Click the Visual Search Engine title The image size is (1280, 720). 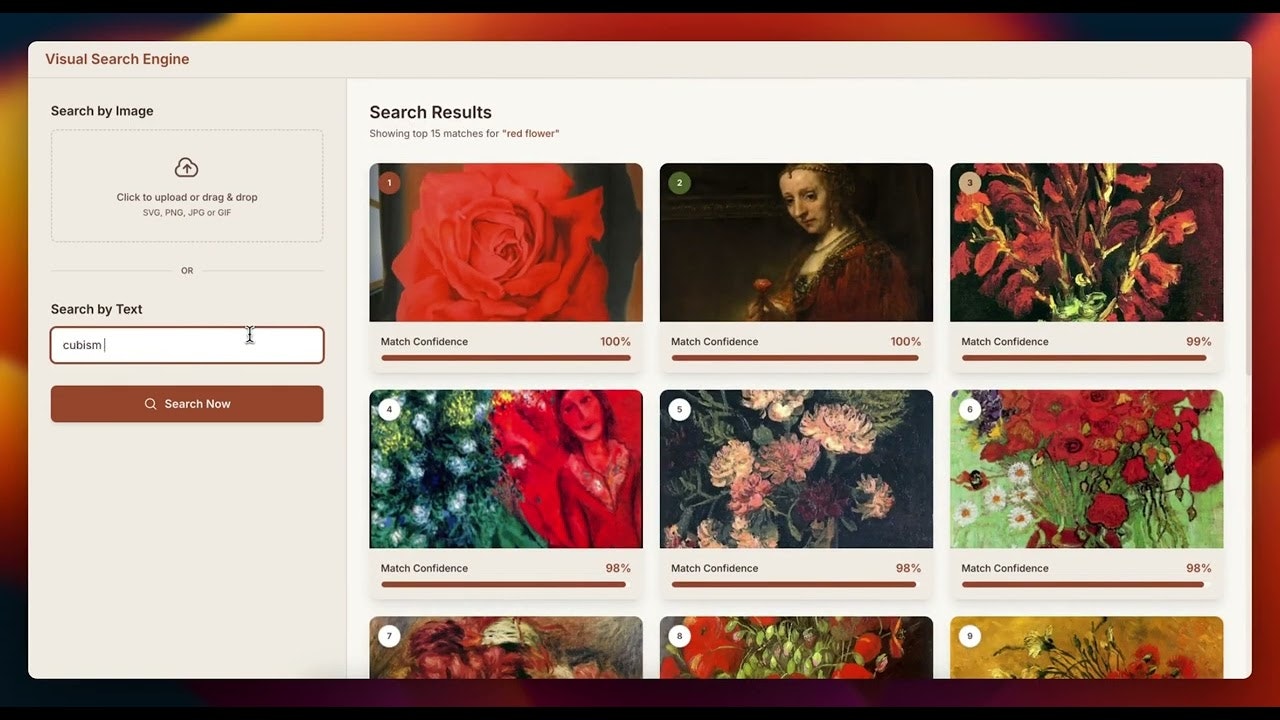coord(117,59)
